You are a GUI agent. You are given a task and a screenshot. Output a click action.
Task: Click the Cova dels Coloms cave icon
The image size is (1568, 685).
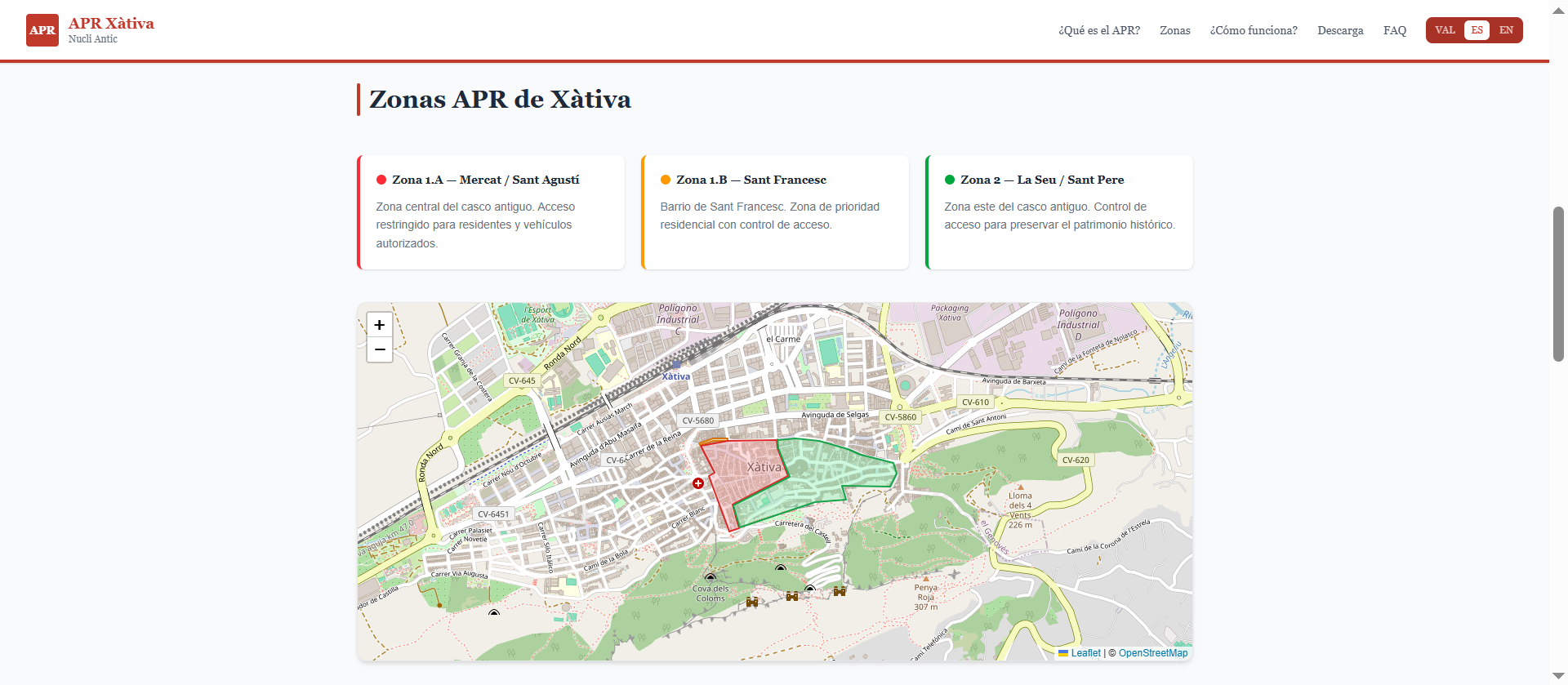[710, 577]
